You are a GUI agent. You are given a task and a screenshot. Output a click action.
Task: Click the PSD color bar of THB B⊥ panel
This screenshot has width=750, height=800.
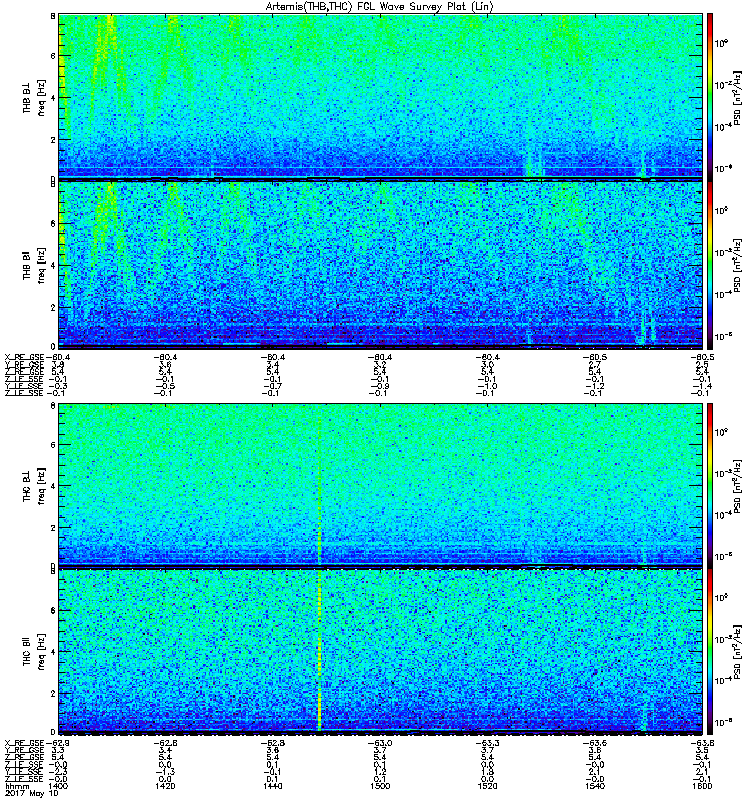tap(710, 96)
